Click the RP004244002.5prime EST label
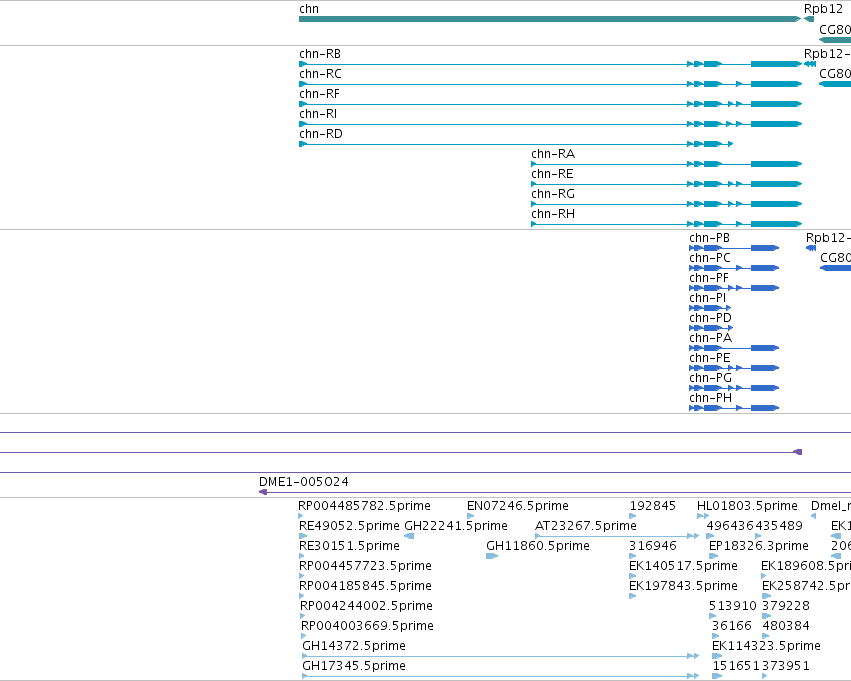The height and width of the screenshot is (681, 851). pos(366,607)
